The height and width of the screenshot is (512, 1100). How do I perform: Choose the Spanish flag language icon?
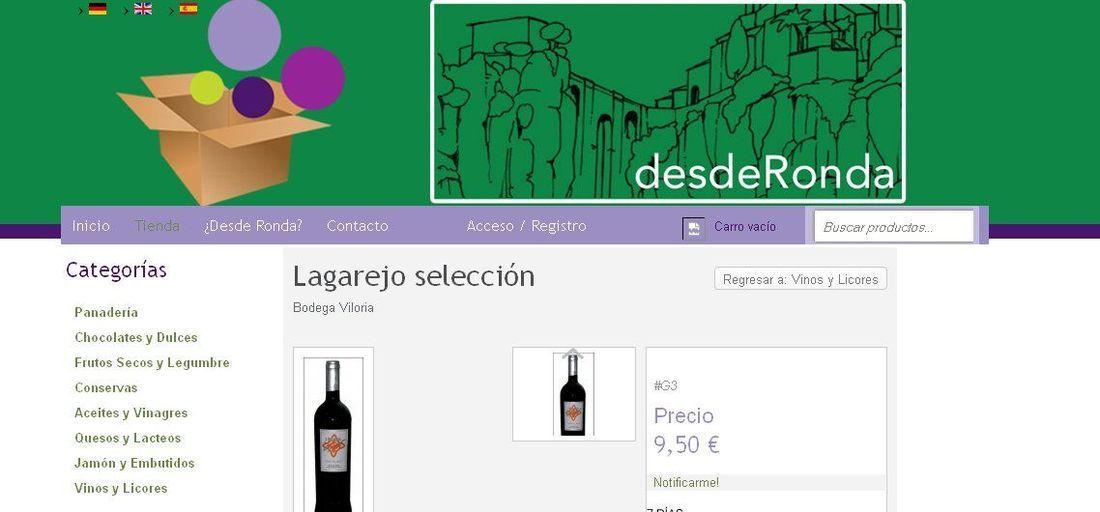(188, 9)
